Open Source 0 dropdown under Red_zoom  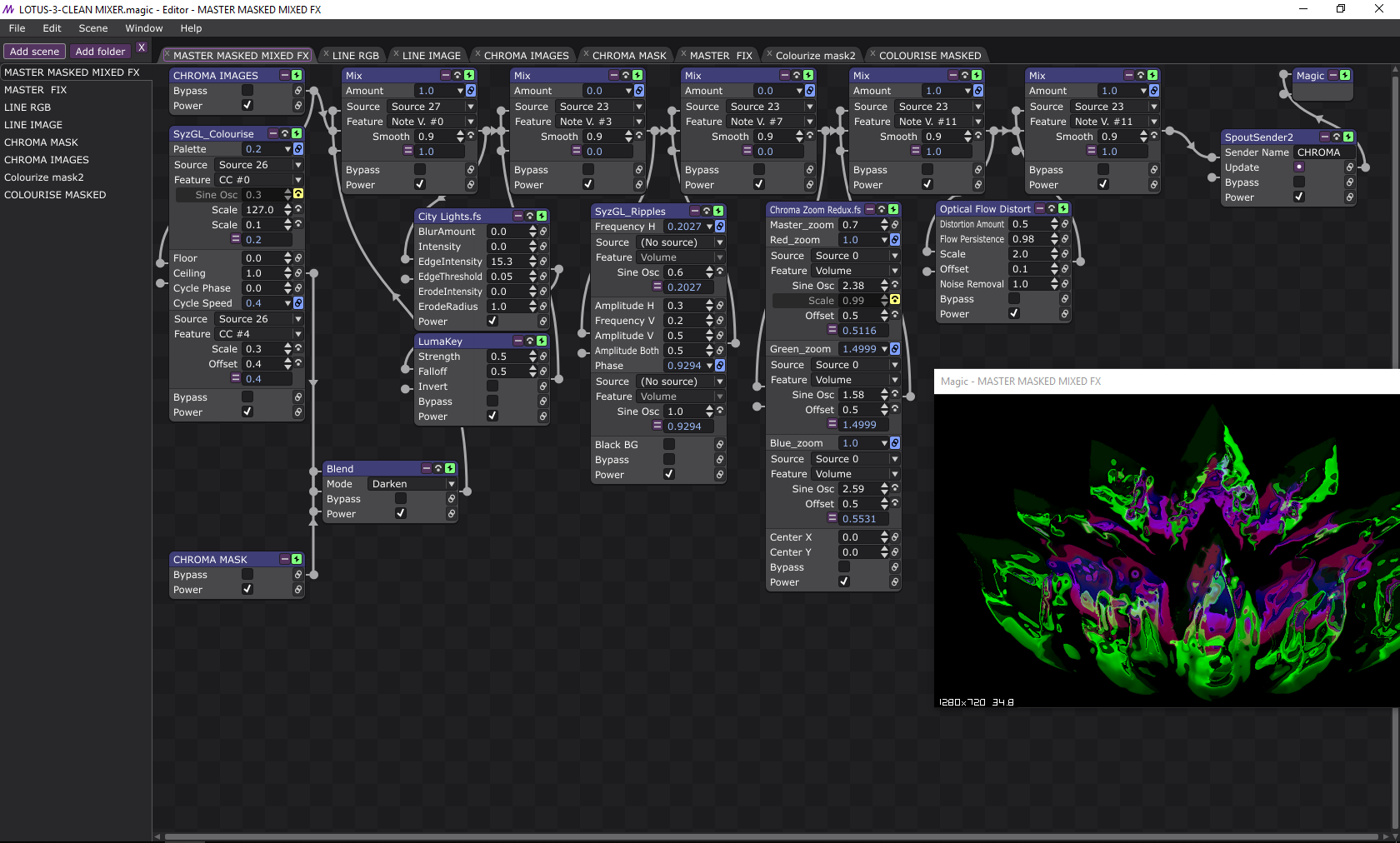[x=856, y=256]
